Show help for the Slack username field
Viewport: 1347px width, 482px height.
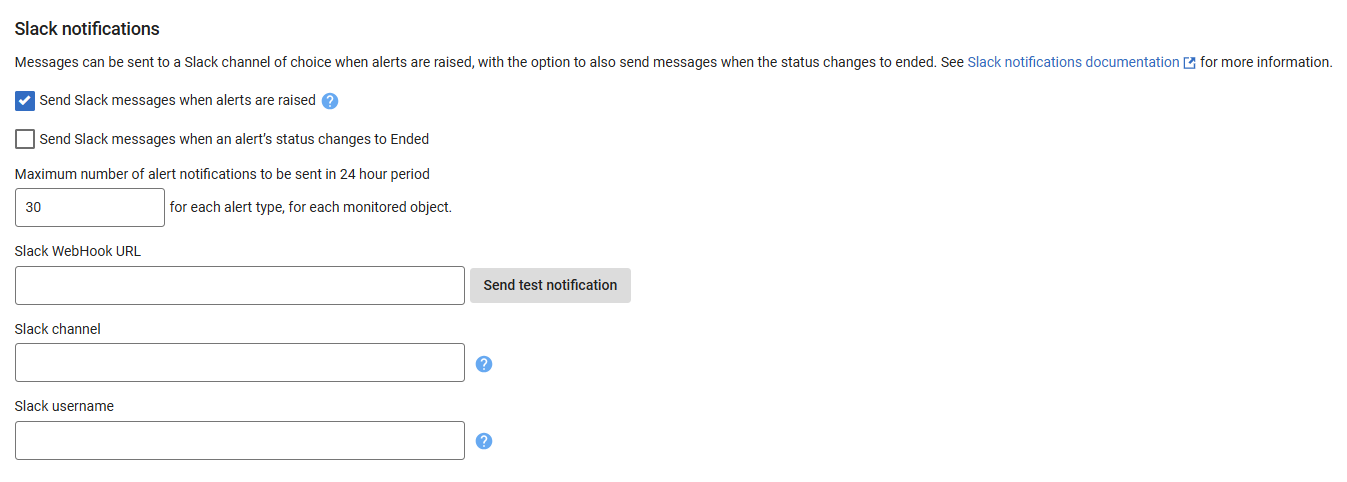click(484, 441)
